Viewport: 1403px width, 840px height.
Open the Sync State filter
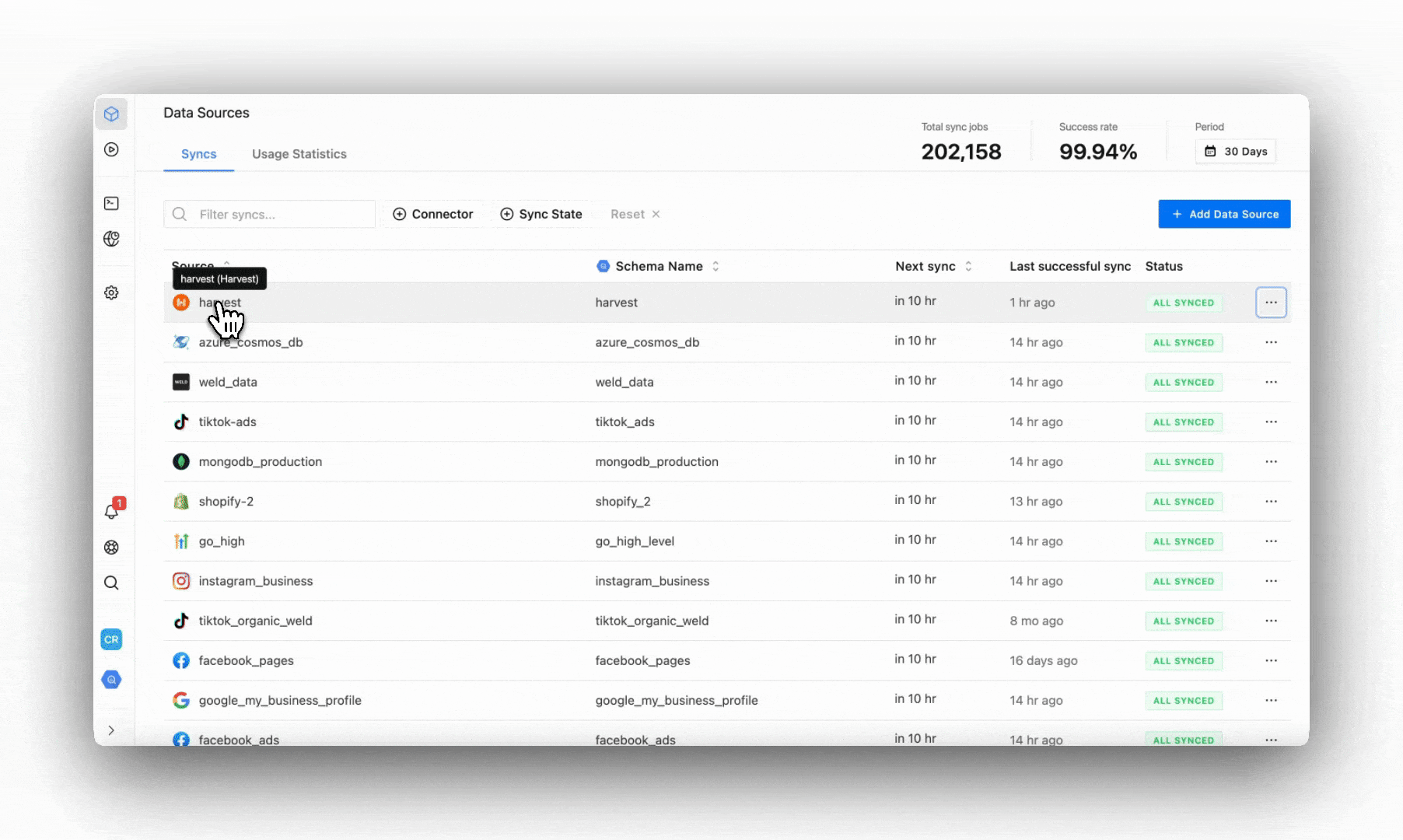click(x=541, y=214)
